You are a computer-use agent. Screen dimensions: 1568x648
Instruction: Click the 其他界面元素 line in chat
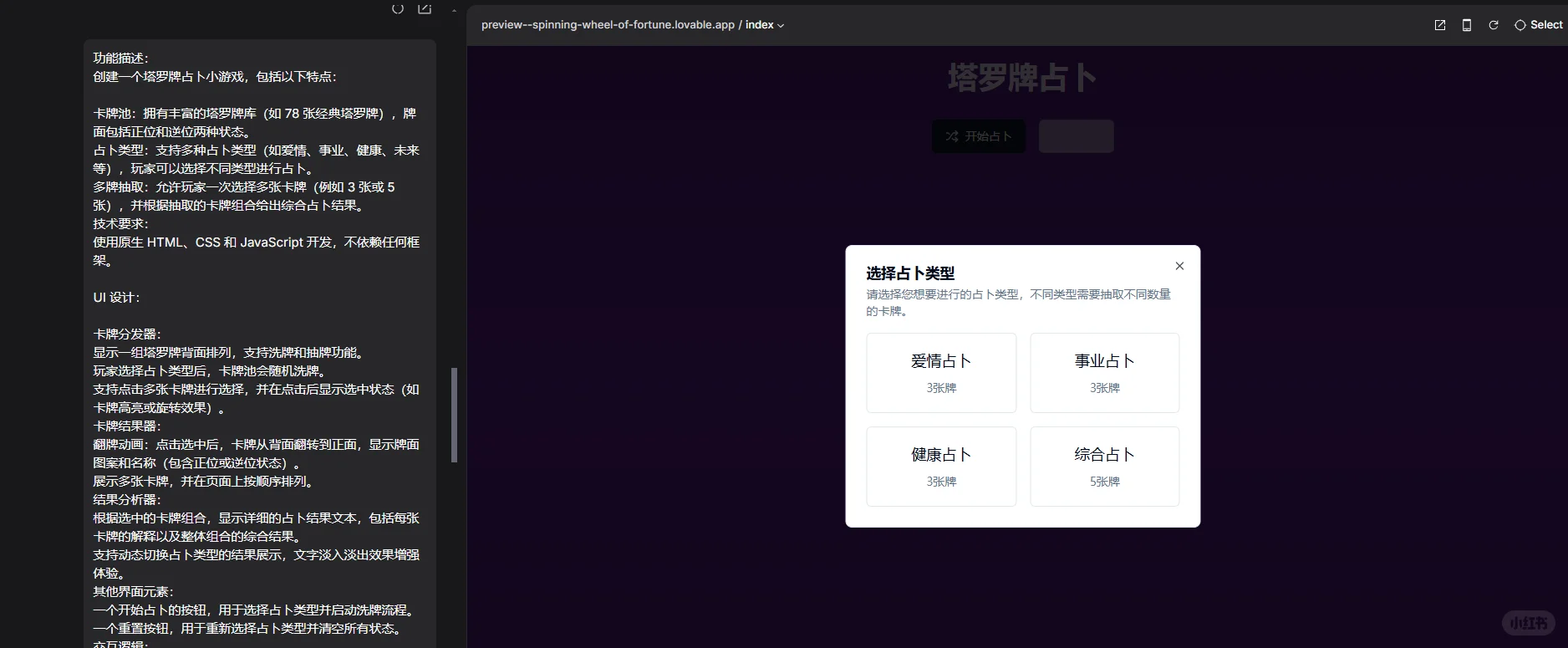(134, 592)
